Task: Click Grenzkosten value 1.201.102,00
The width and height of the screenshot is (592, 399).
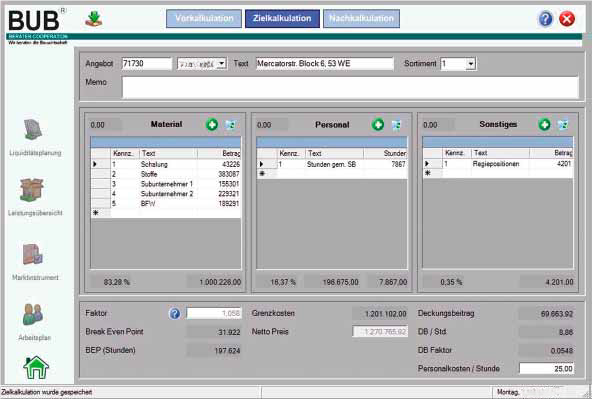Action: pyautogui.click(x=380, y=313)
